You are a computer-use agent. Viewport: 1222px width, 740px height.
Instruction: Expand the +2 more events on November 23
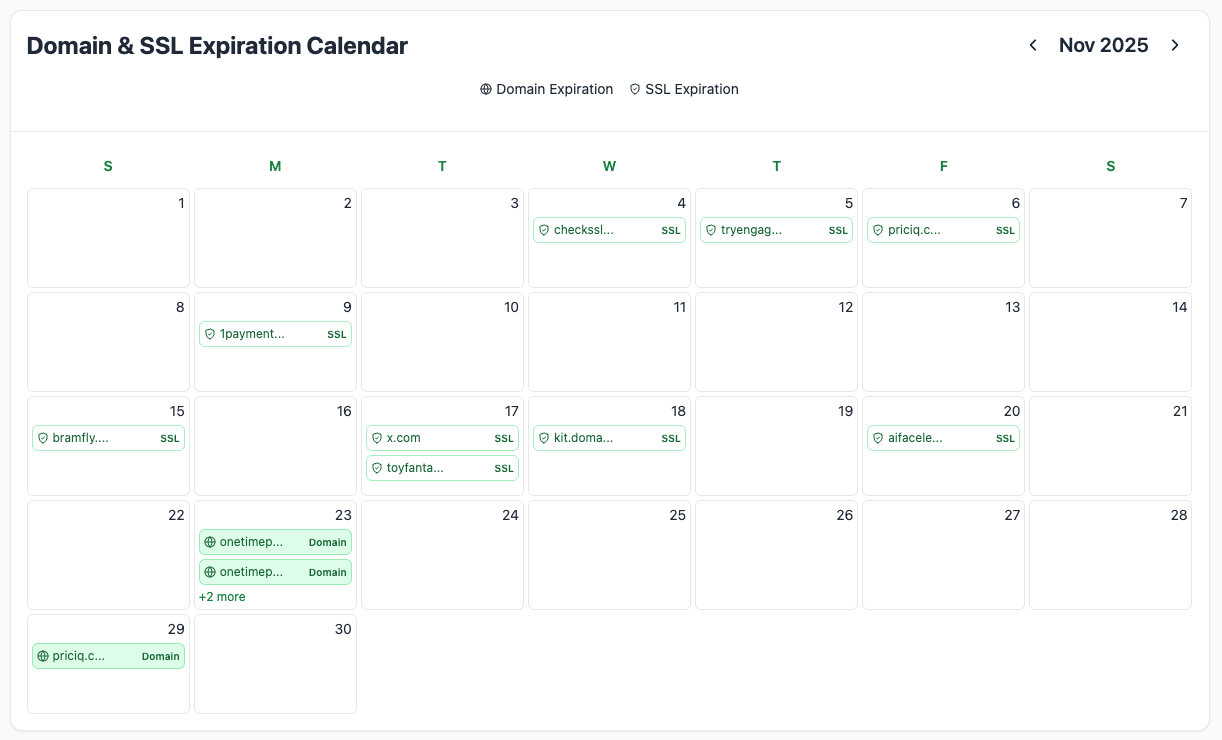click(x=222, y=596)
